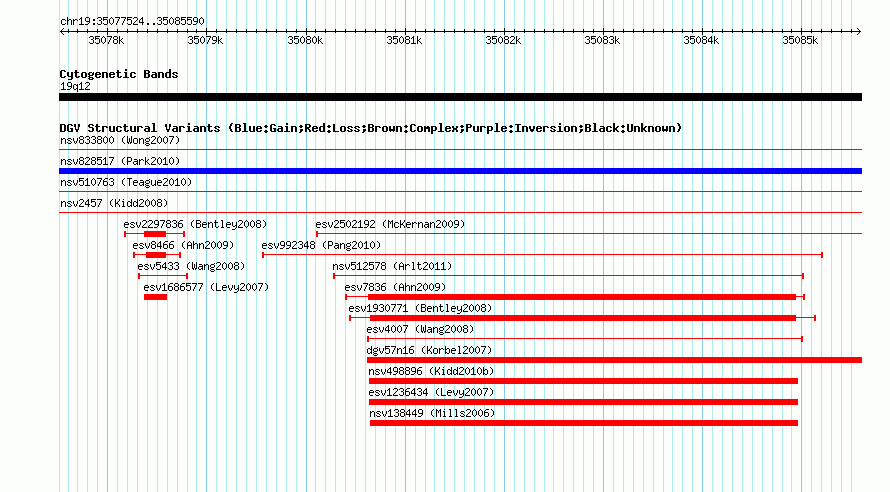The height and width of the screenshot is (492, 890).
Task: Open variant esv8466 (Ahn2009) label
Action: (183, 245)
